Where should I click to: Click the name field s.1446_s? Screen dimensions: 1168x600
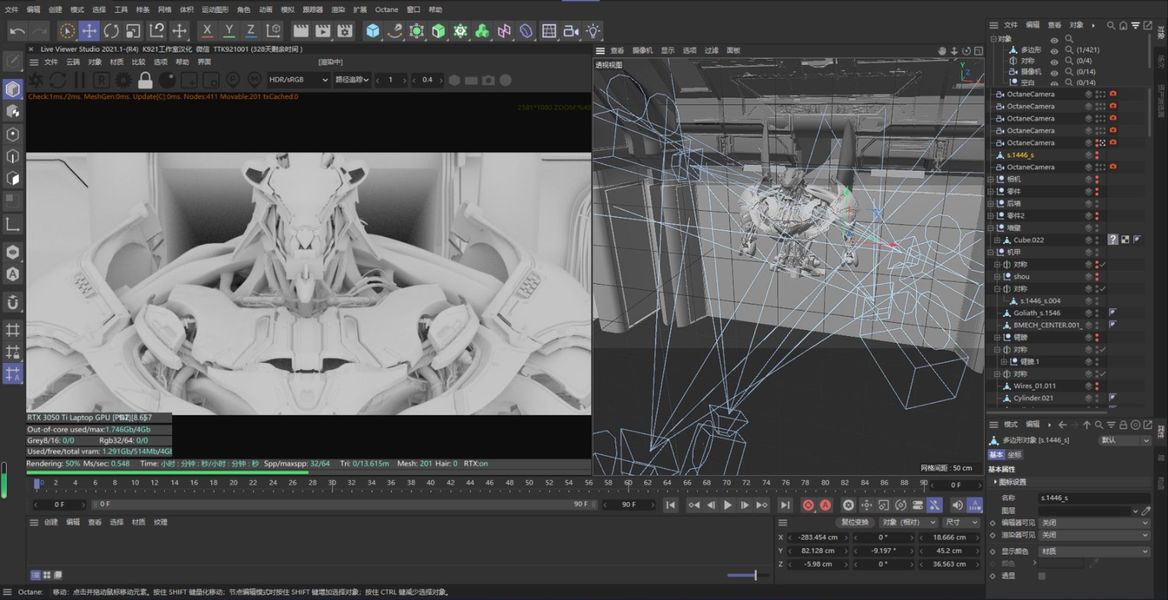point(1094,498)
